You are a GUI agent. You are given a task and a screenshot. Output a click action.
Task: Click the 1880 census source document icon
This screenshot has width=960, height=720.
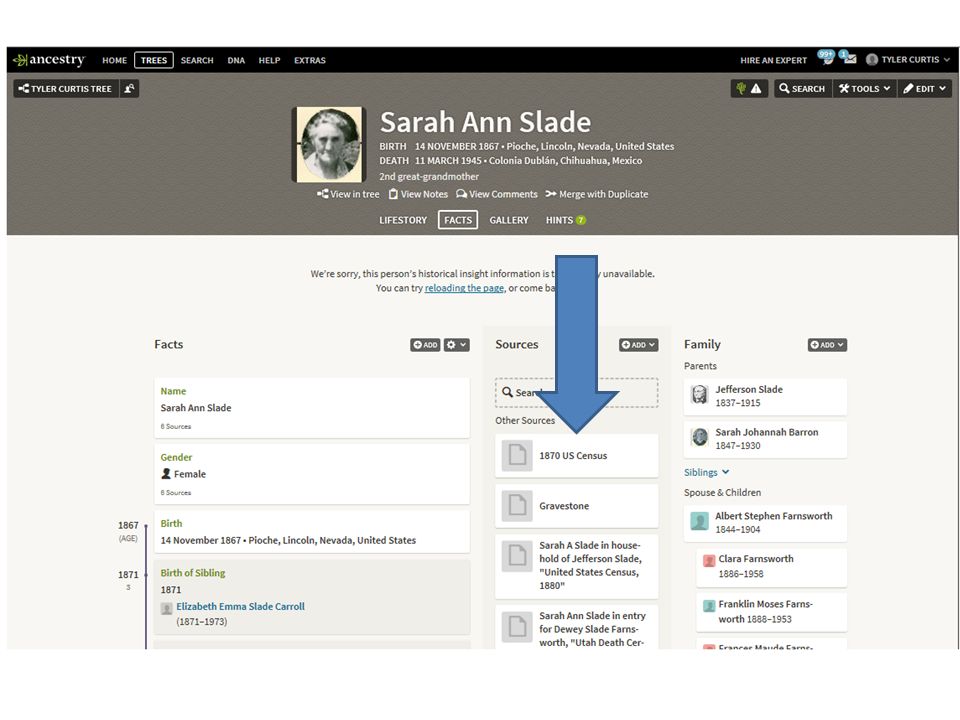[x=517, y=557]
